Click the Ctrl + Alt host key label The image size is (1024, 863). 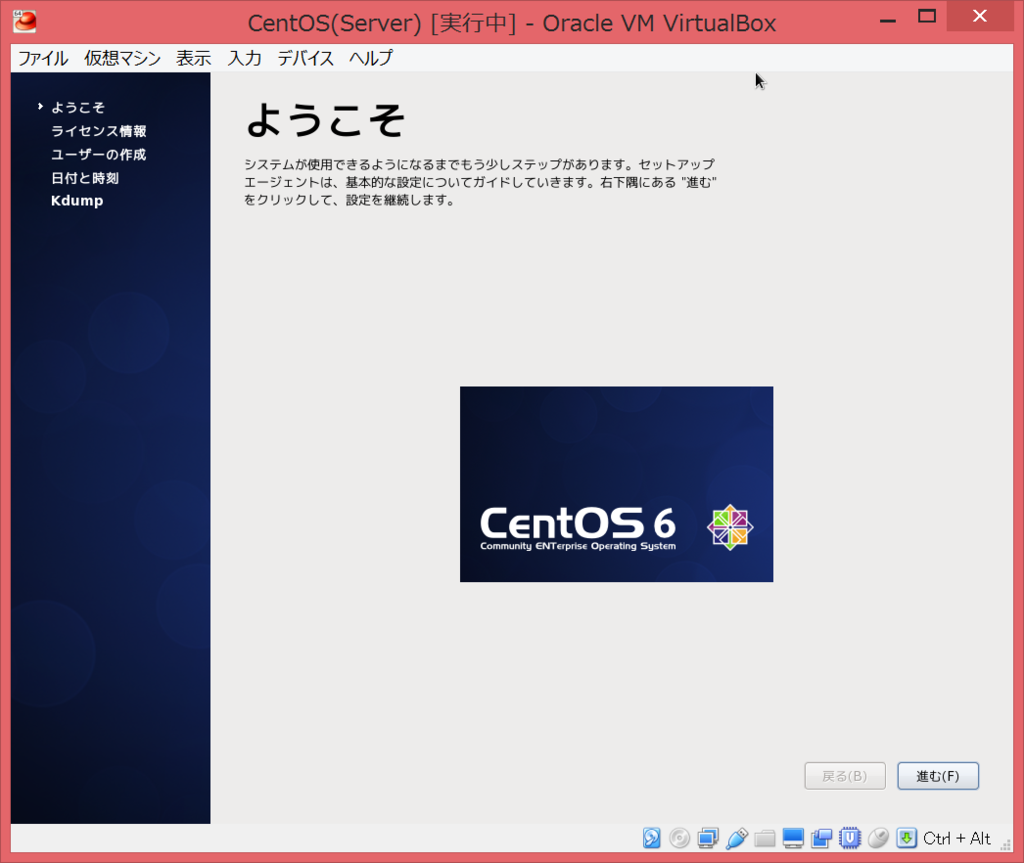(957, 838)
